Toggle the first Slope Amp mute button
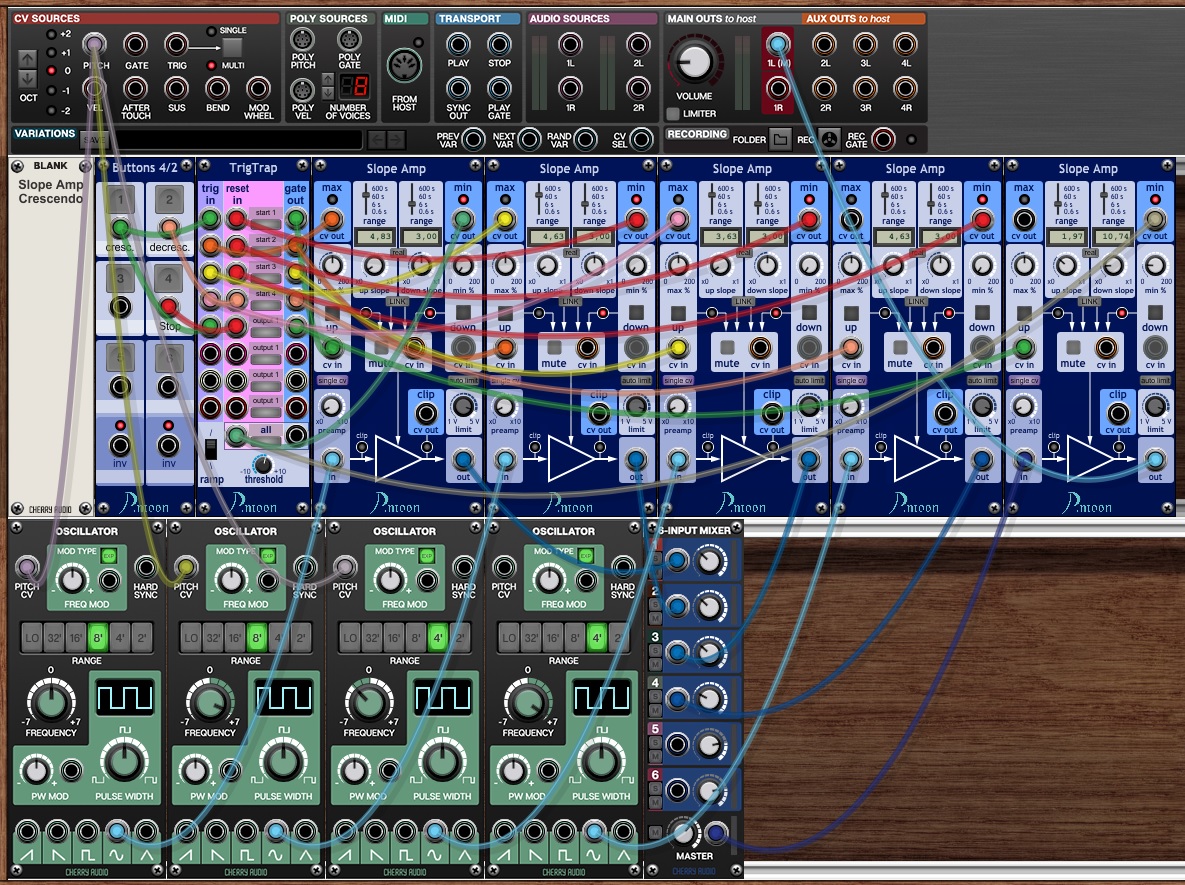Screen dimensions: 1185x885 pyautogui.click(x=379, y=346)
